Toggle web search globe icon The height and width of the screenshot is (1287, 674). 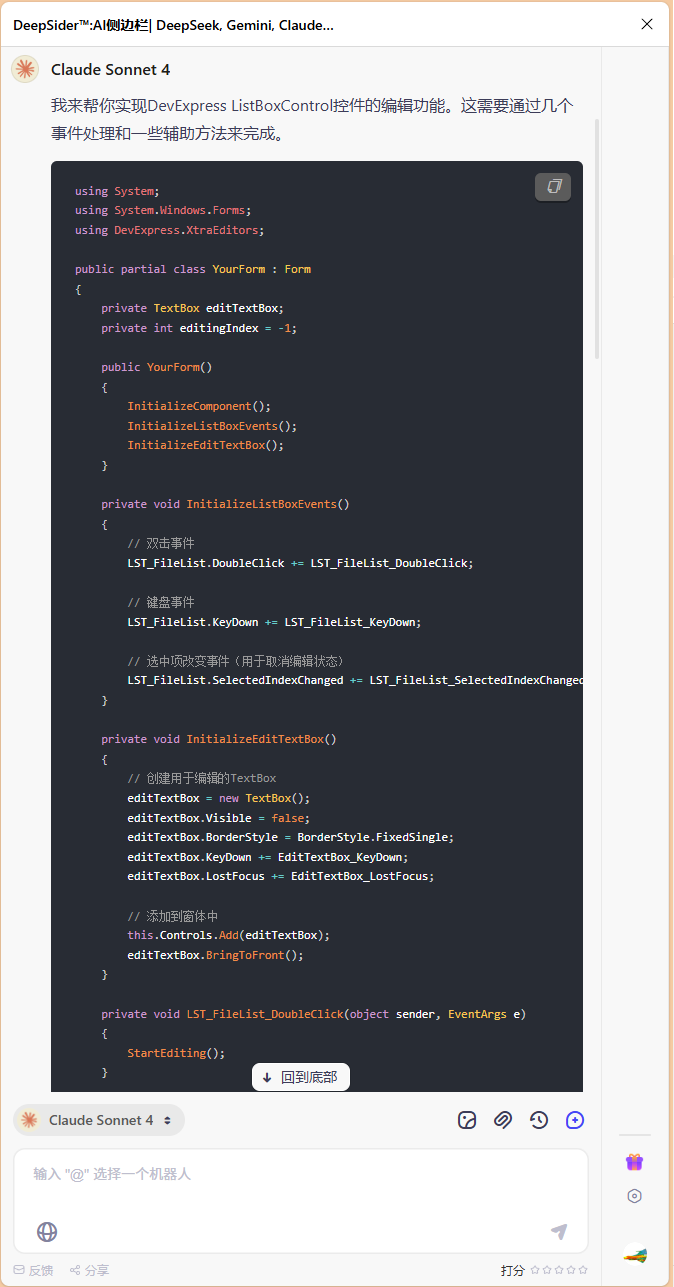coord(47,1232)
